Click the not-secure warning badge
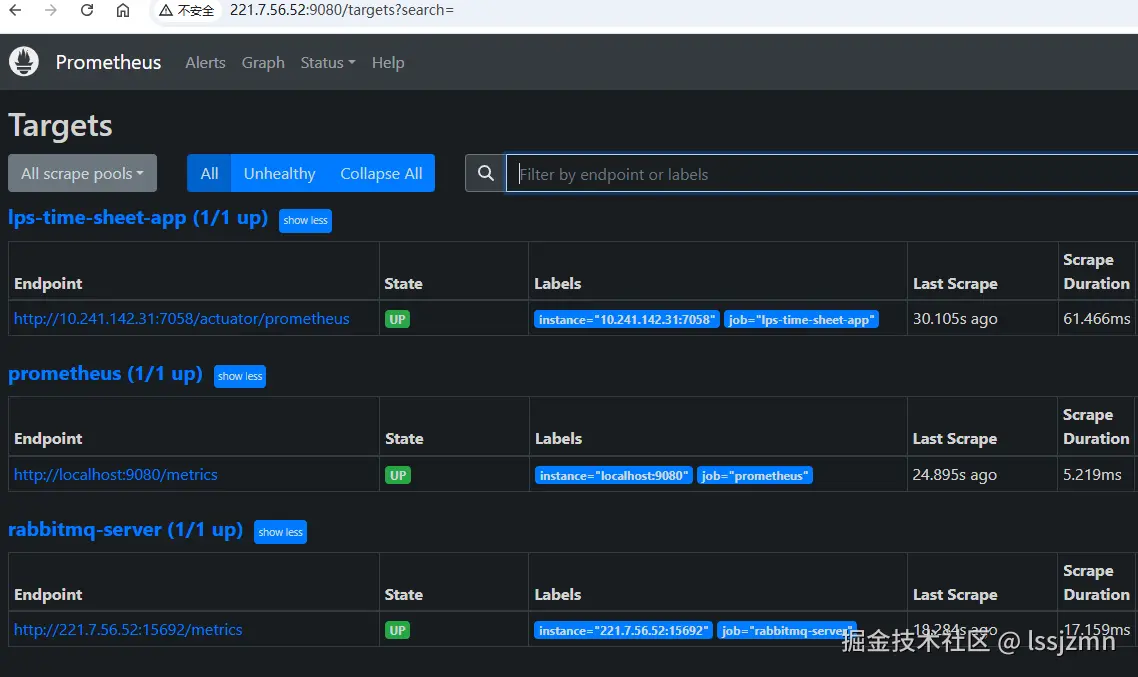This screenshot has height=677, width=1138. coord(187,10)
